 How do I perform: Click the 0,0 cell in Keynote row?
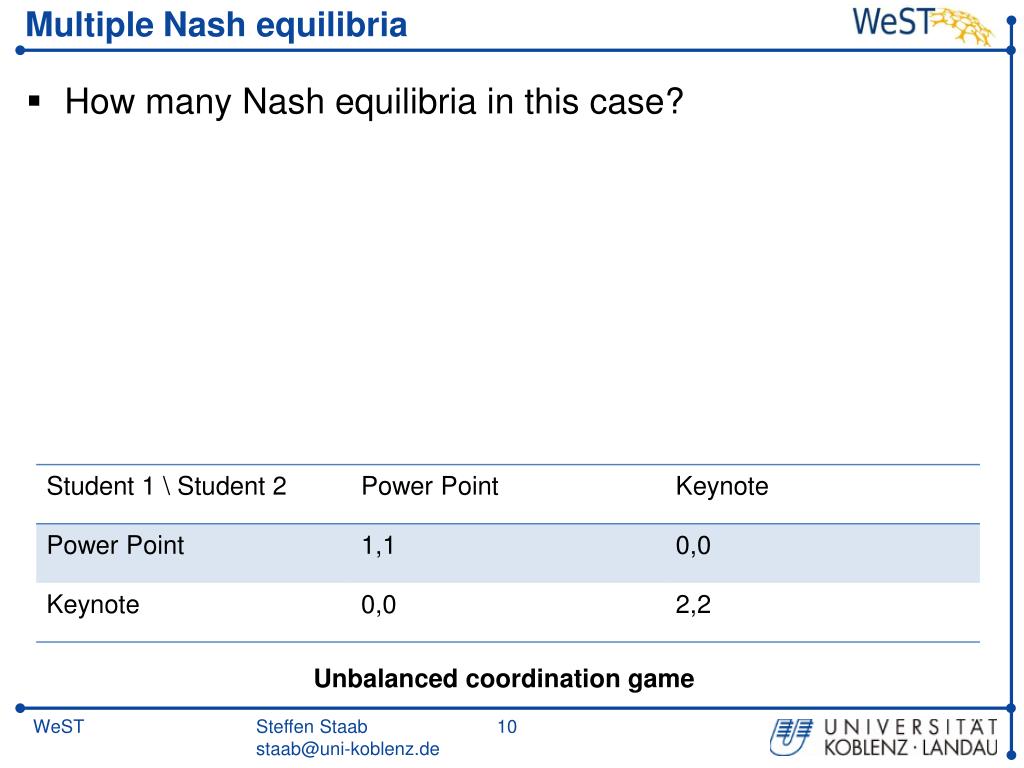(x=379, y=605)
